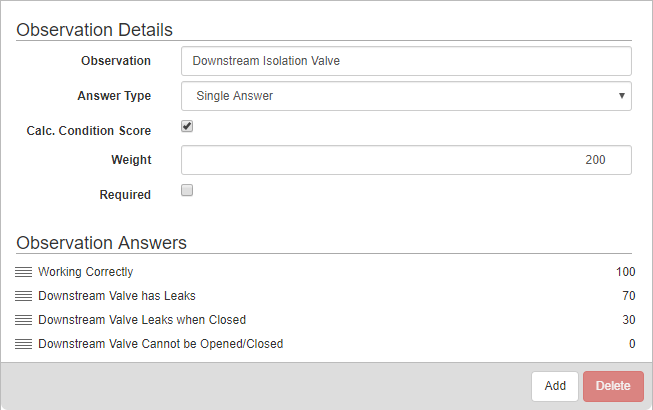The height and width of the screenshot is (410, 653).
Task: Click the score 100 for Working Correctly
Action: (x=626, y=272)
